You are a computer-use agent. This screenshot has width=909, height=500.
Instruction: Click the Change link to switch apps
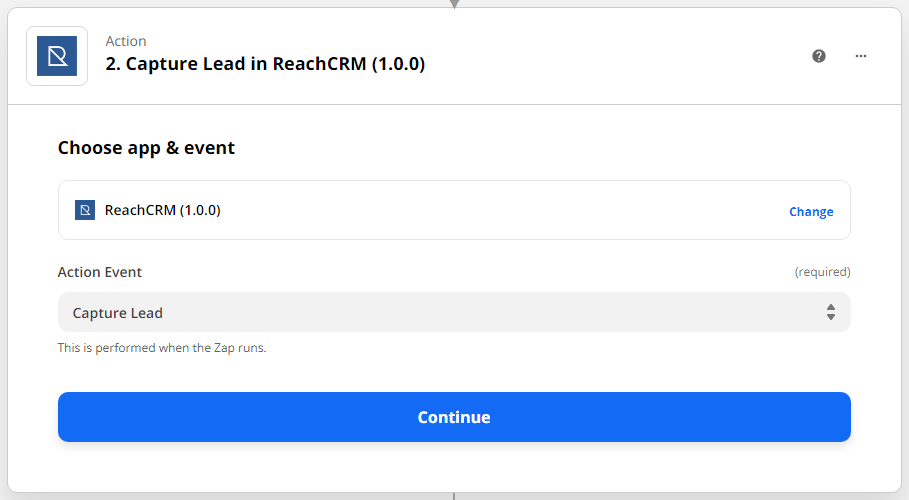[811, 211]
